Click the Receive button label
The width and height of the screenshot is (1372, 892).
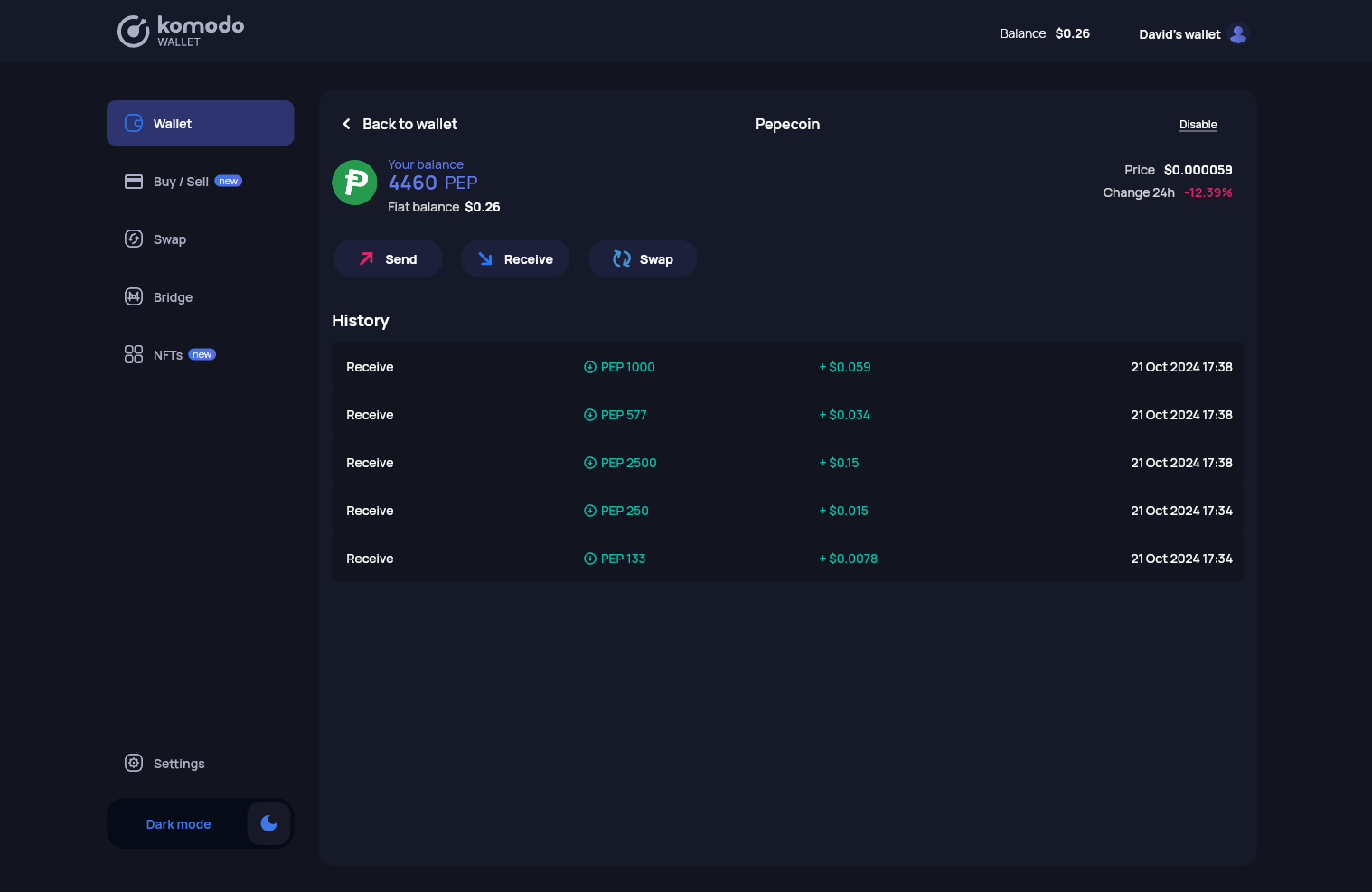coord(529,259)
